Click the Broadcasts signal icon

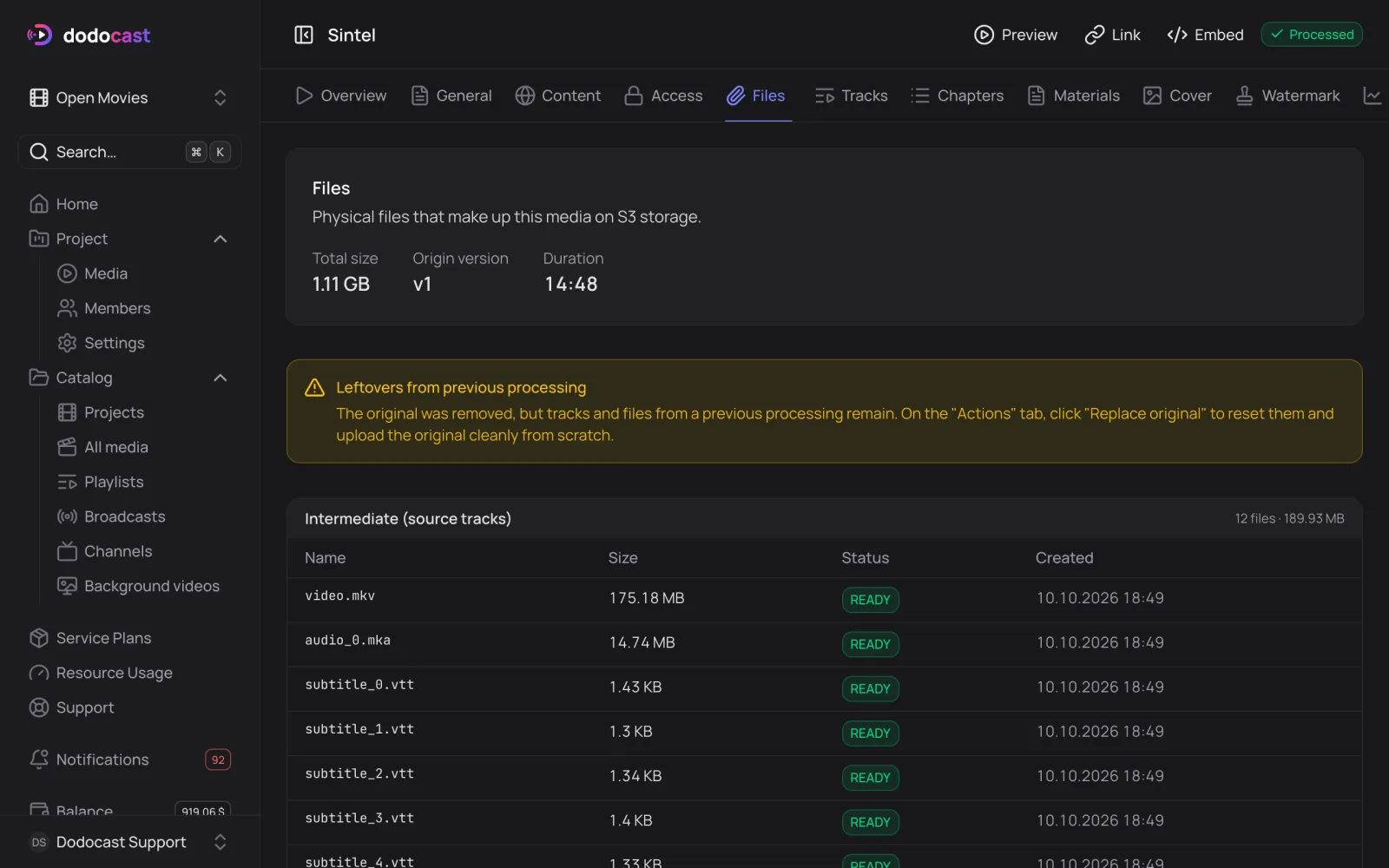(x=67, y=516)
